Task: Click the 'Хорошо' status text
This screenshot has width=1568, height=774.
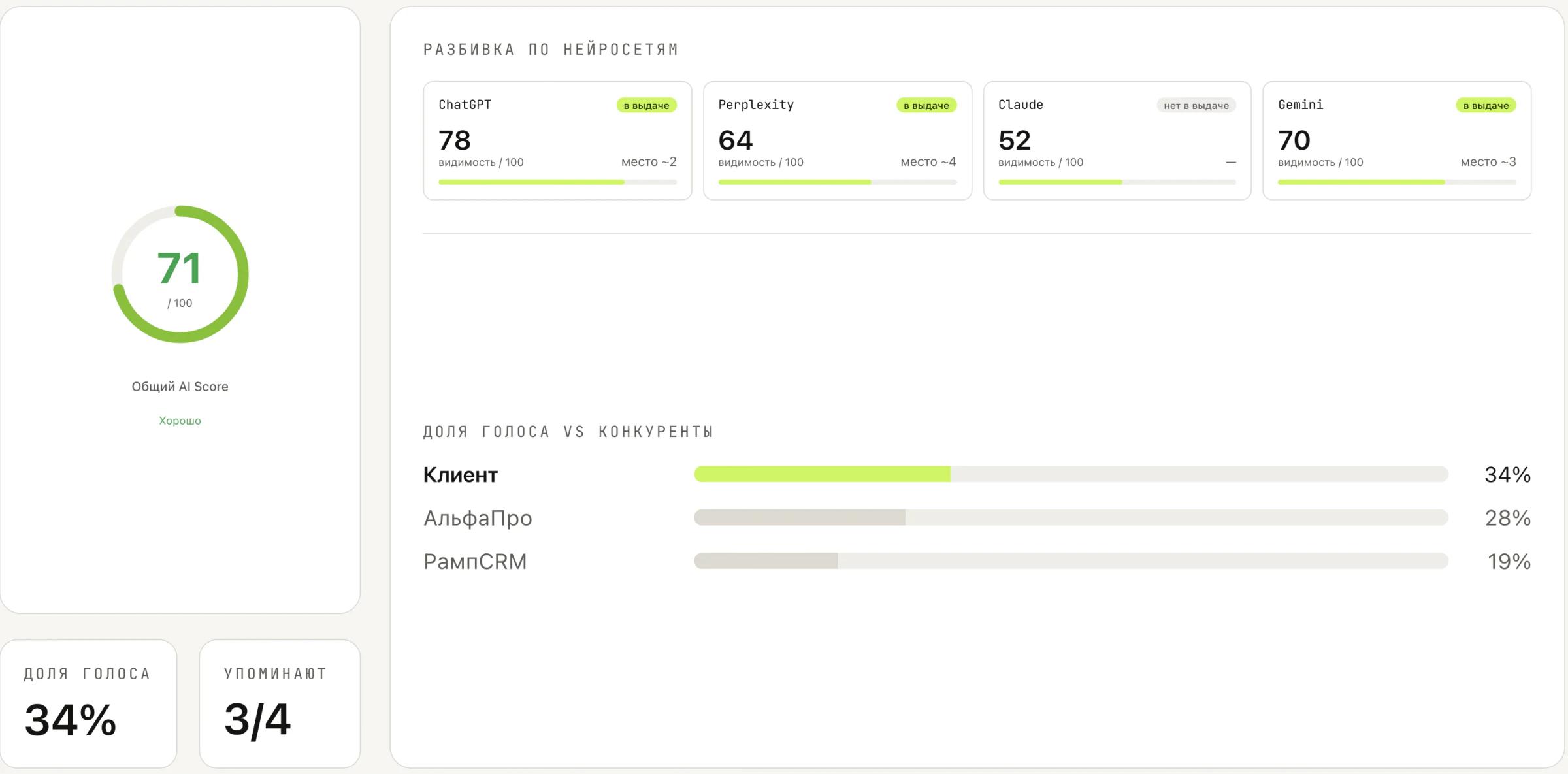Action: point(180,421)
